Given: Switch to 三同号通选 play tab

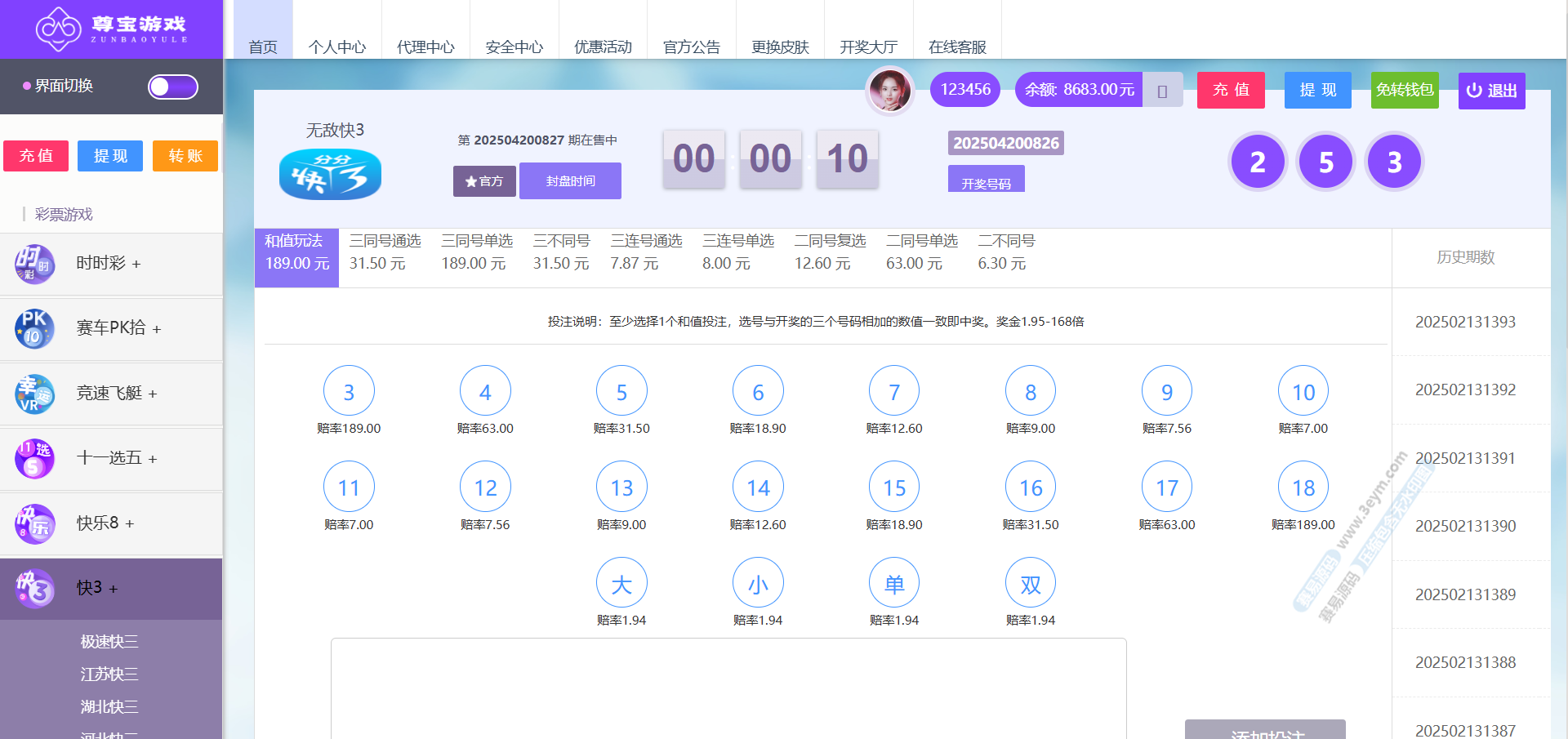Looking at the screenshot, I should click(385, 252).
